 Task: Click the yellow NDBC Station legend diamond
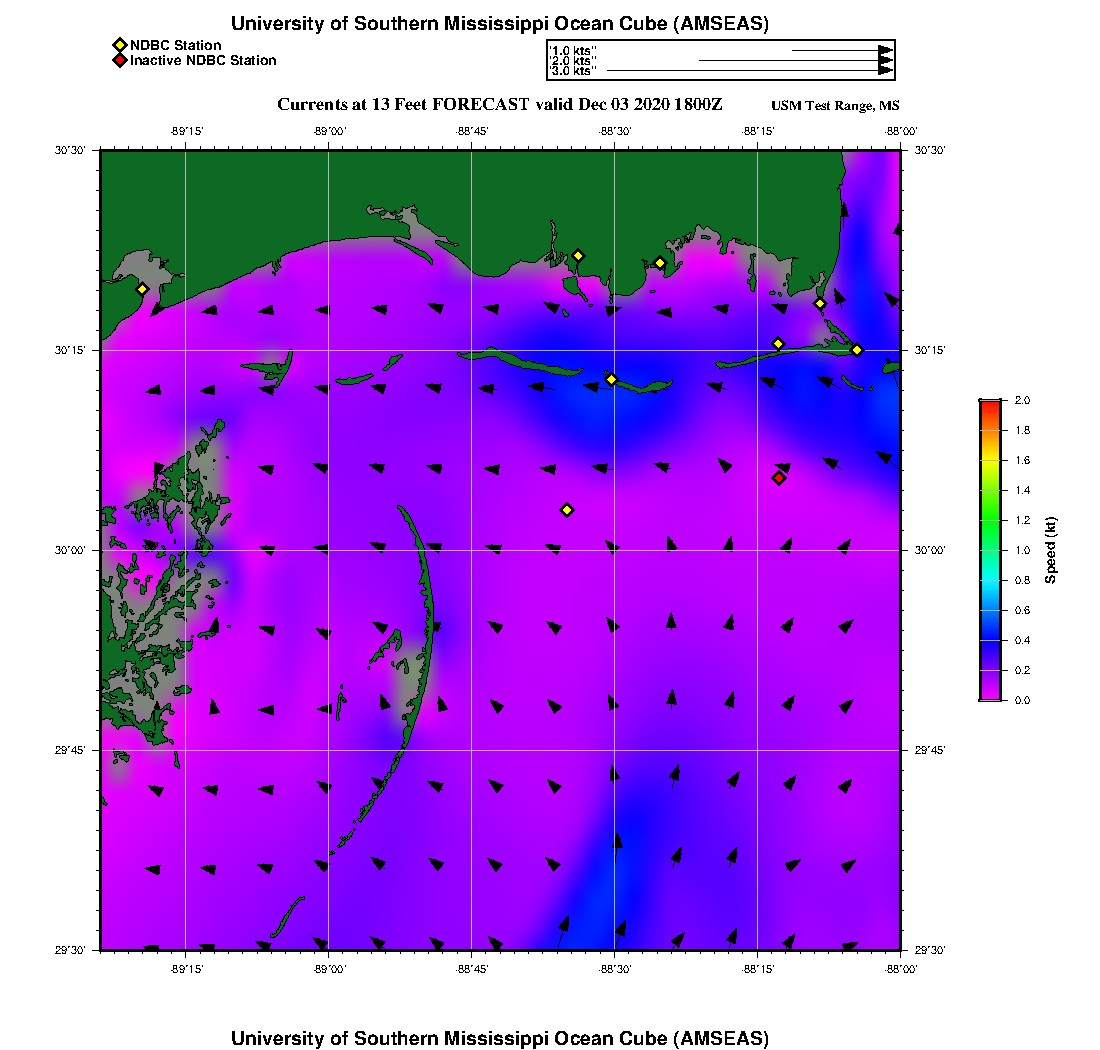click(x=119, y=45)
